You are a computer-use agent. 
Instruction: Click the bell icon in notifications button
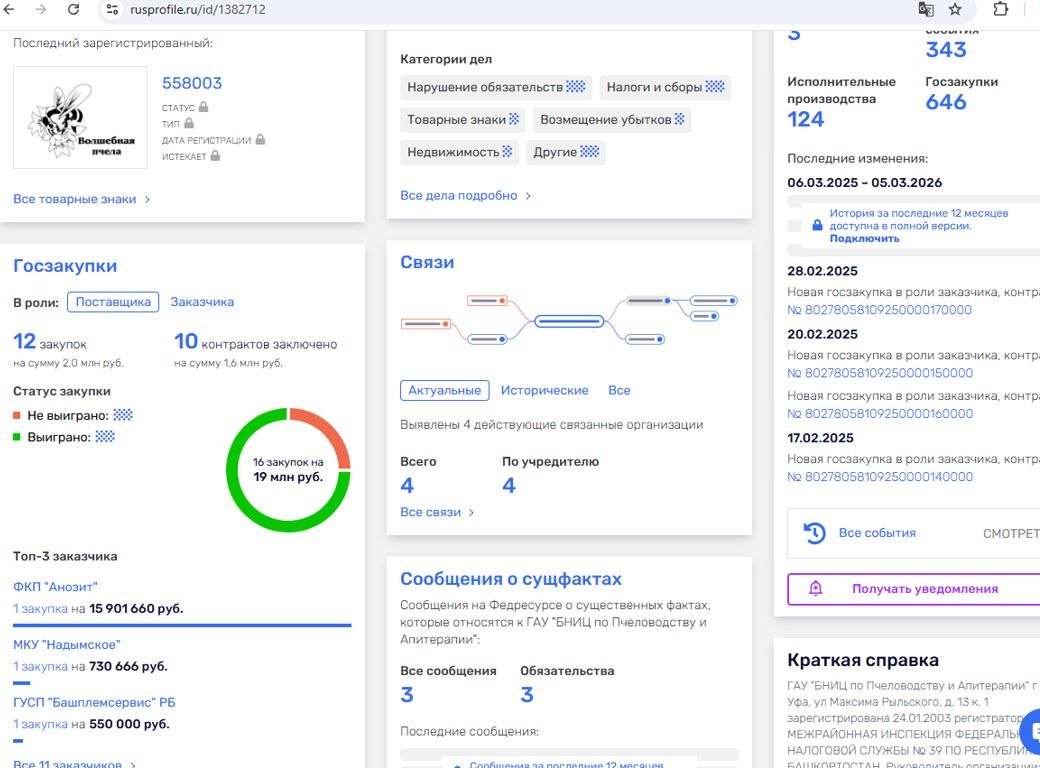816,588
